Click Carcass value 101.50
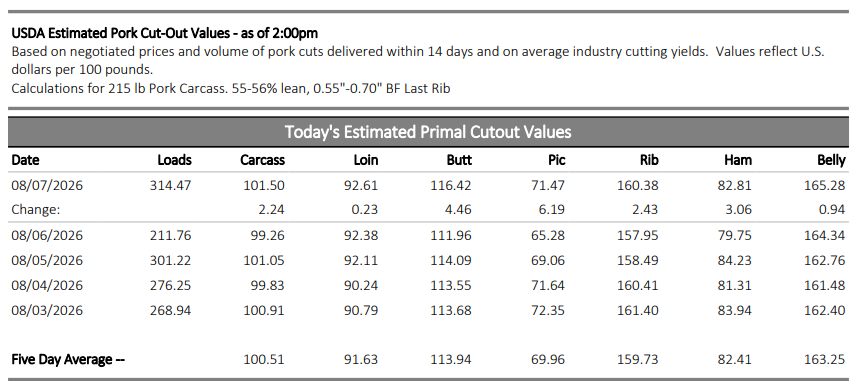Viewport: 857px width, 382px height. point(264,185)
